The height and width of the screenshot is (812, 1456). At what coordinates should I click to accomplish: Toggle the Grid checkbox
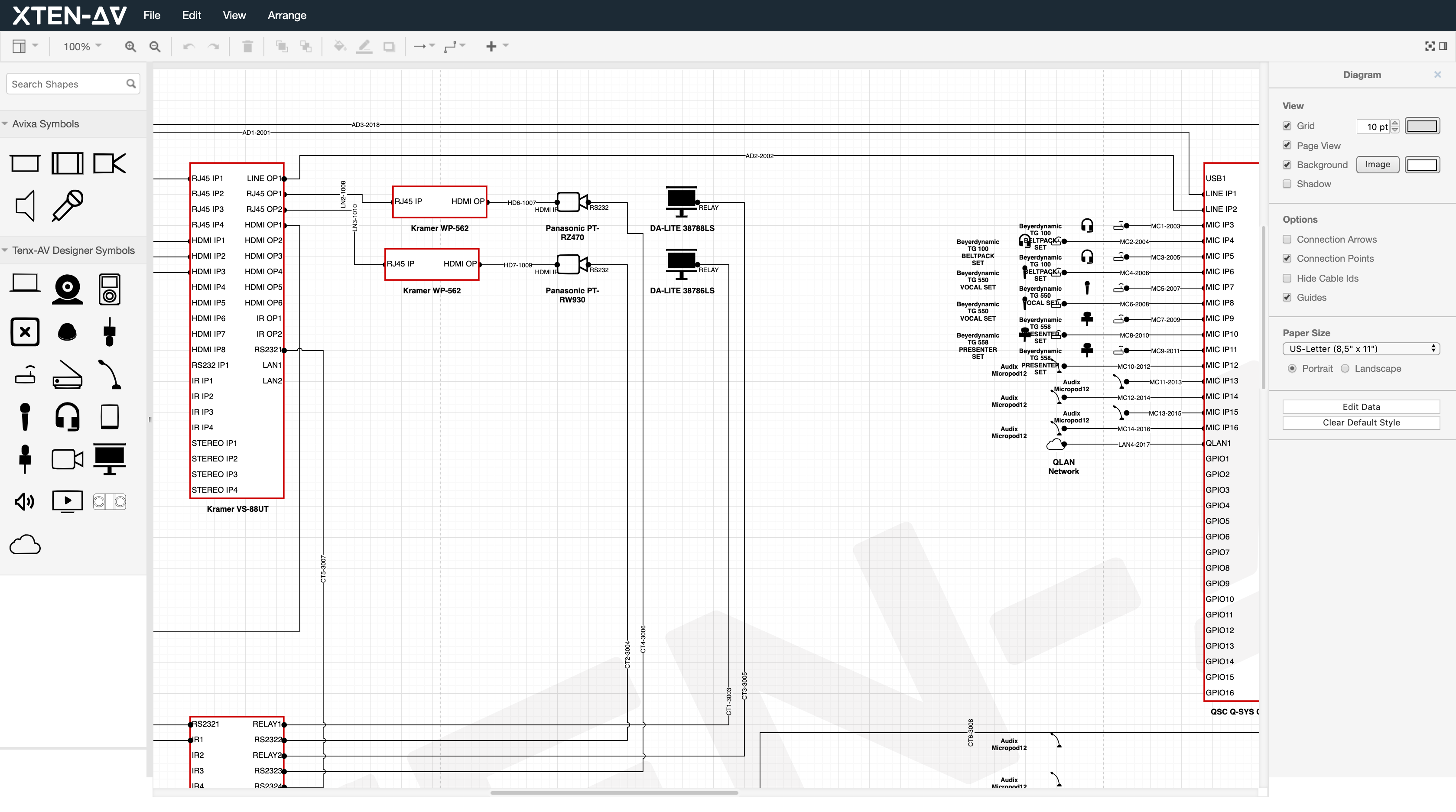tap(1287, 126)
